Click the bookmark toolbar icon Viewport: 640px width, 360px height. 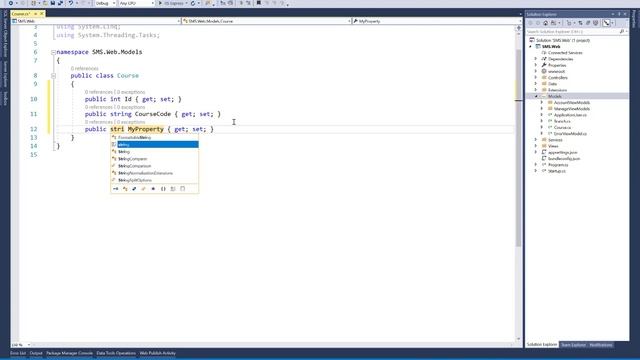(x=259, y=3)
